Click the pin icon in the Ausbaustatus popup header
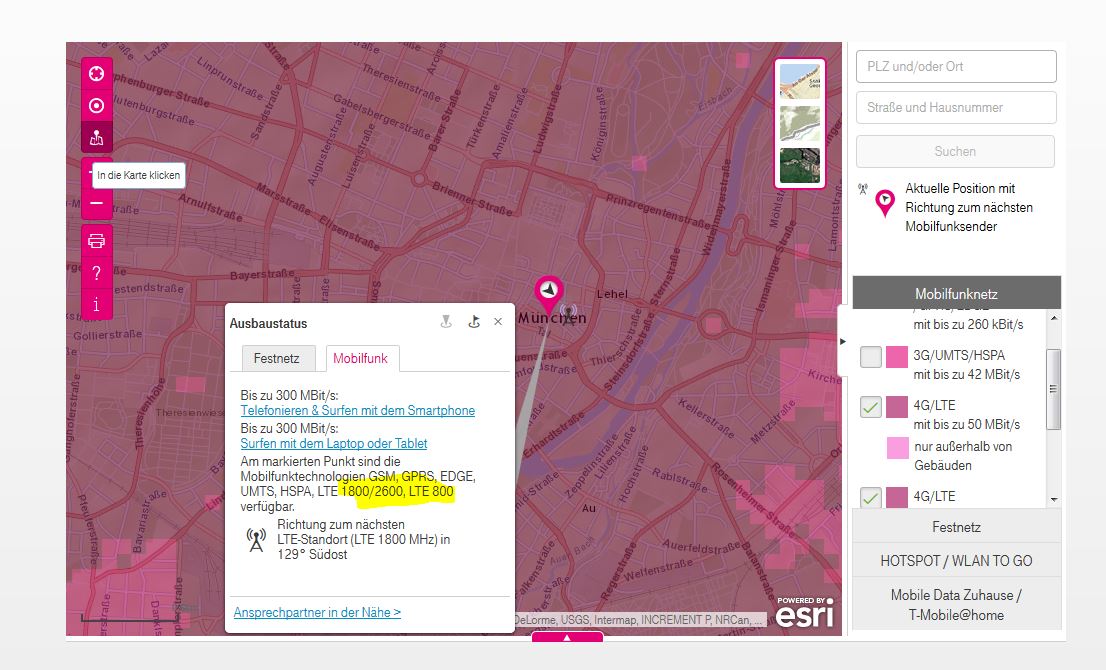Screen dimensions: 1106x670 pos(446,322)
